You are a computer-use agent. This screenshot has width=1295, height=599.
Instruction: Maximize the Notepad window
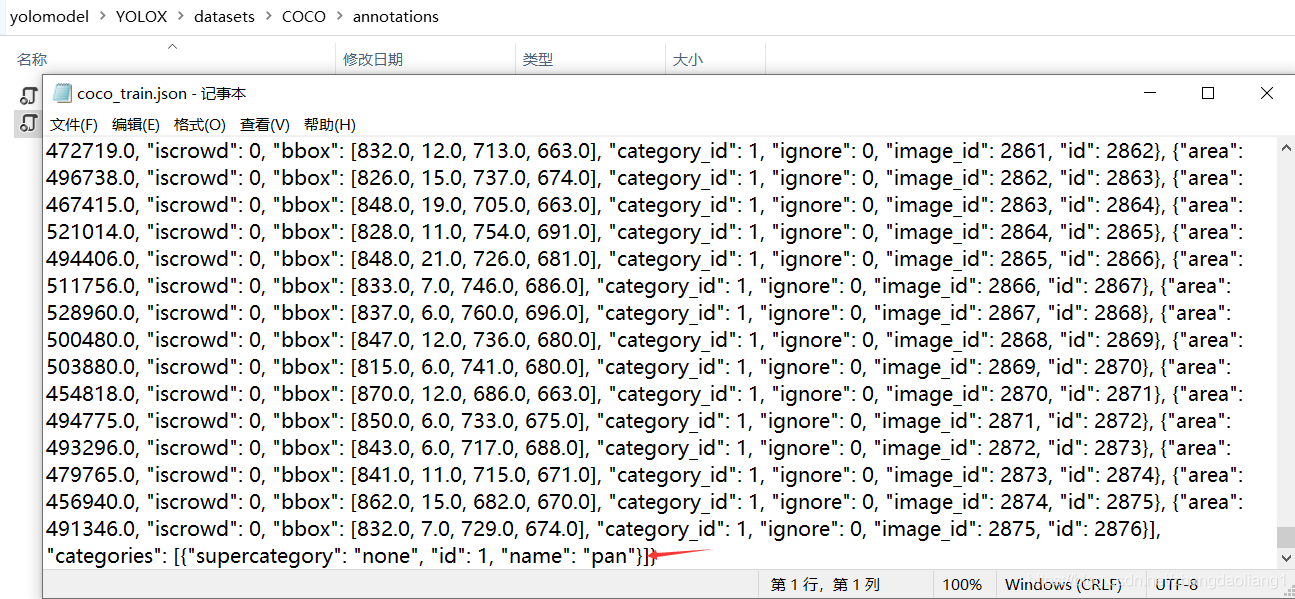pos(1208,93)
